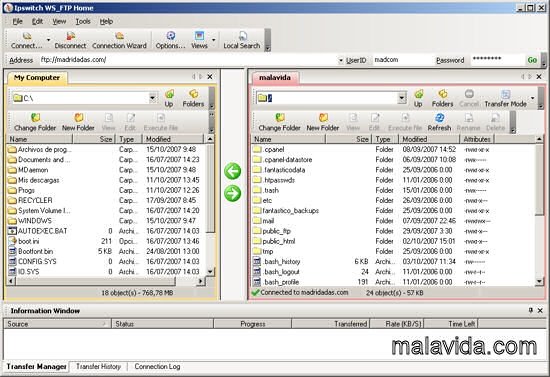Click the Password field

point(497,60)
